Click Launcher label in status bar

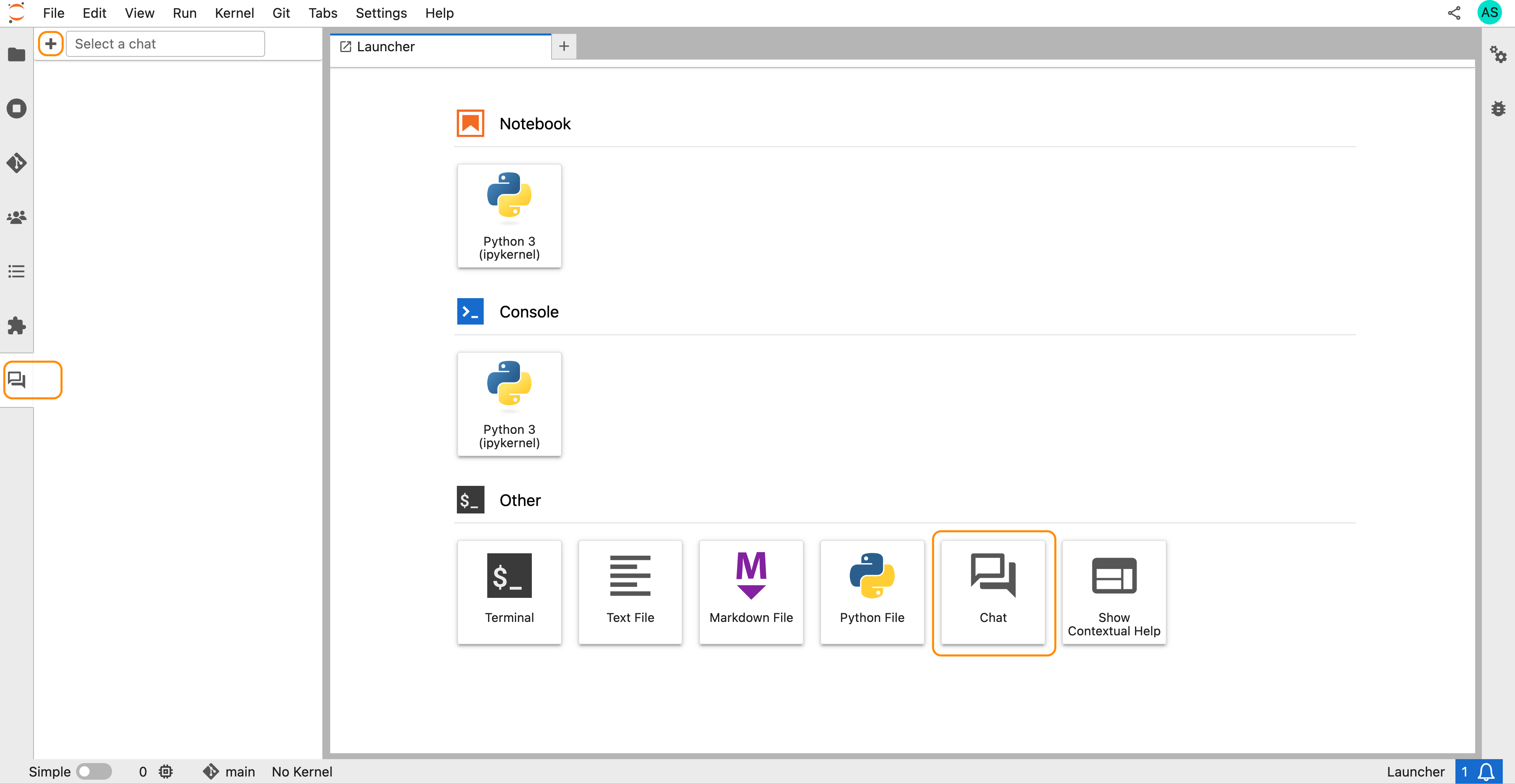point(1415,772)
